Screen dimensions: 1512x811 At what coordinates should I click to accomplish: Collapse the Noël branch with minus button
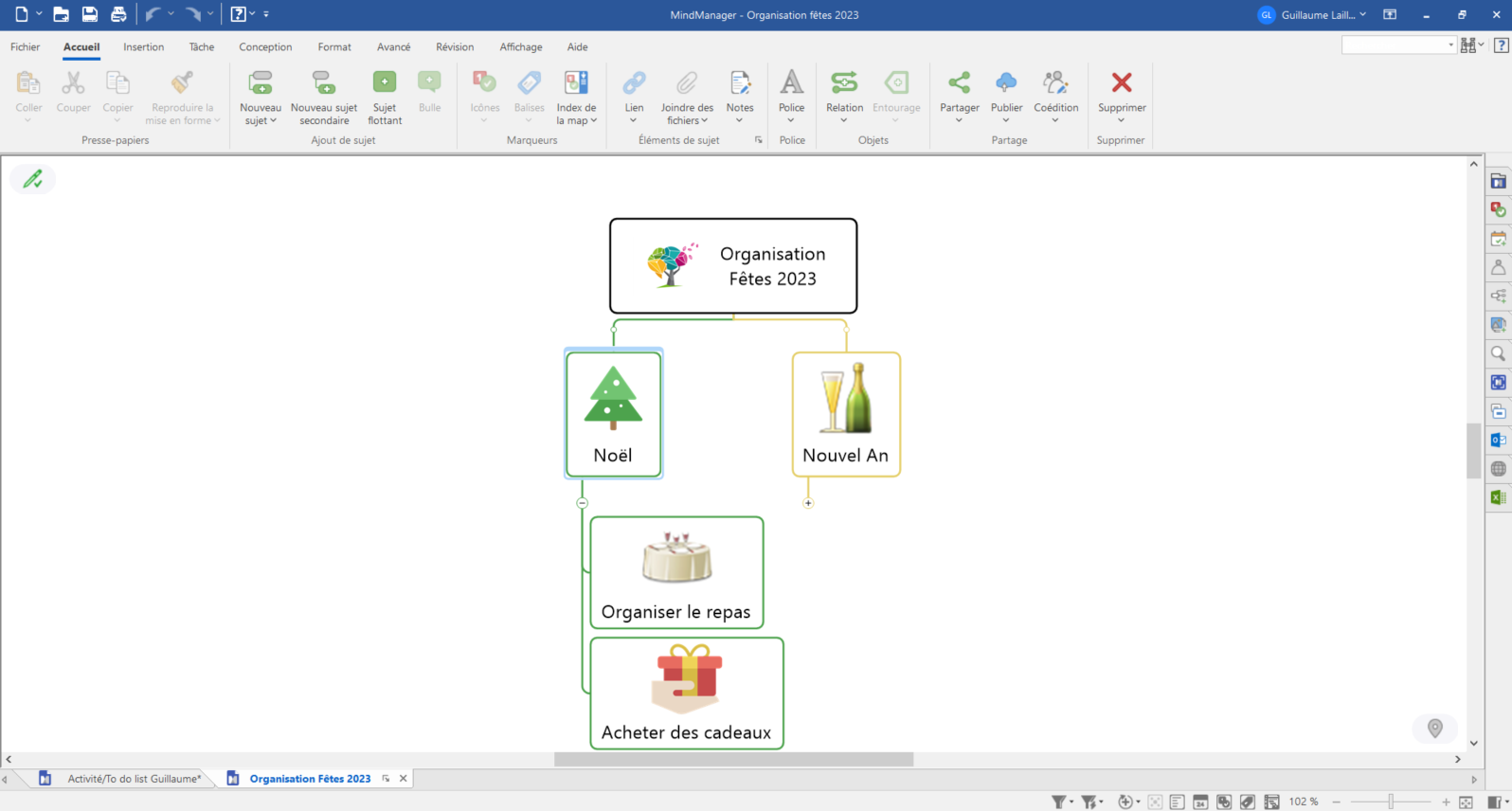click(583, 503)
